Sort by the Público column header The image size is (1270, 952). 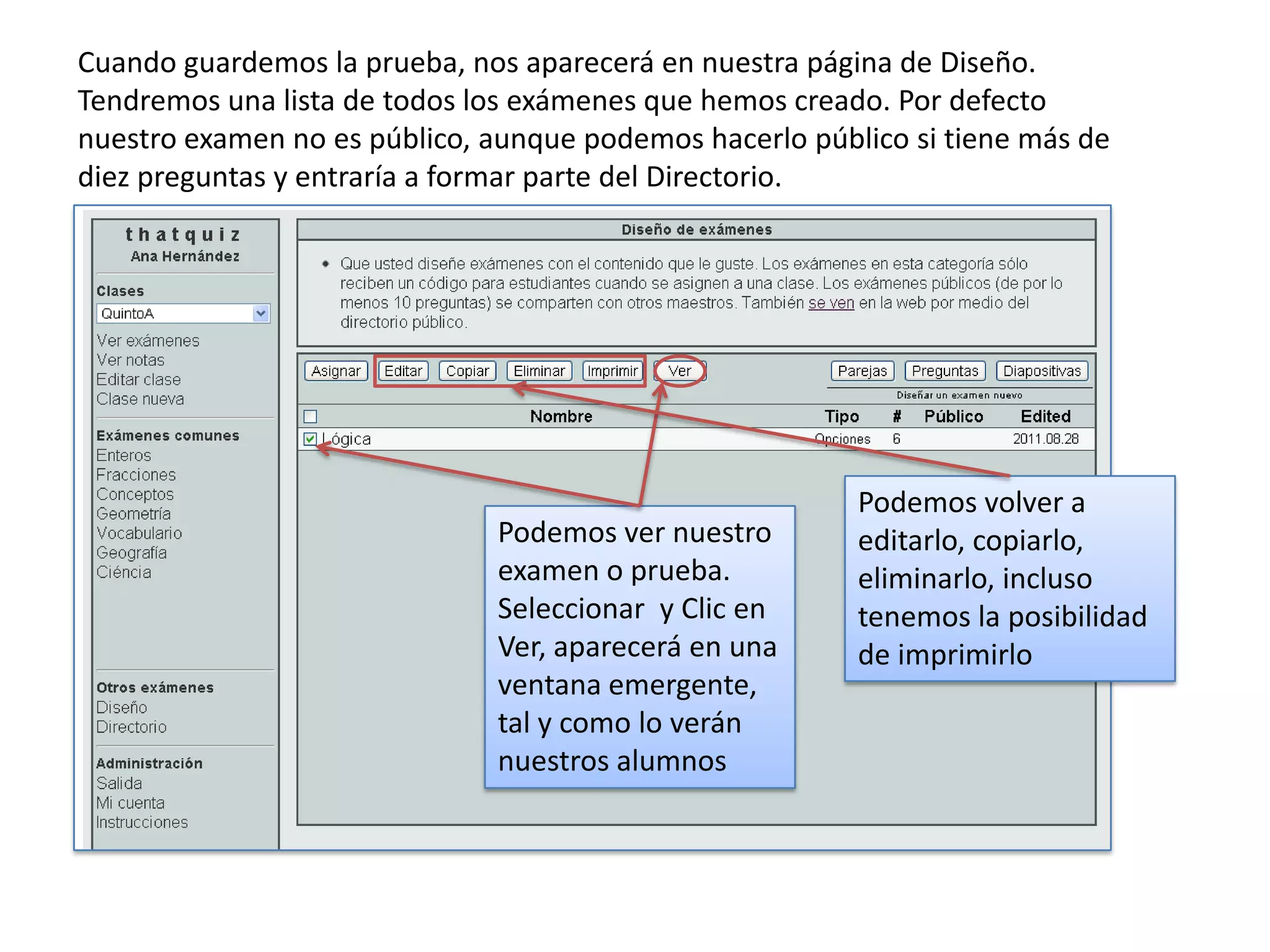point(954,416)
